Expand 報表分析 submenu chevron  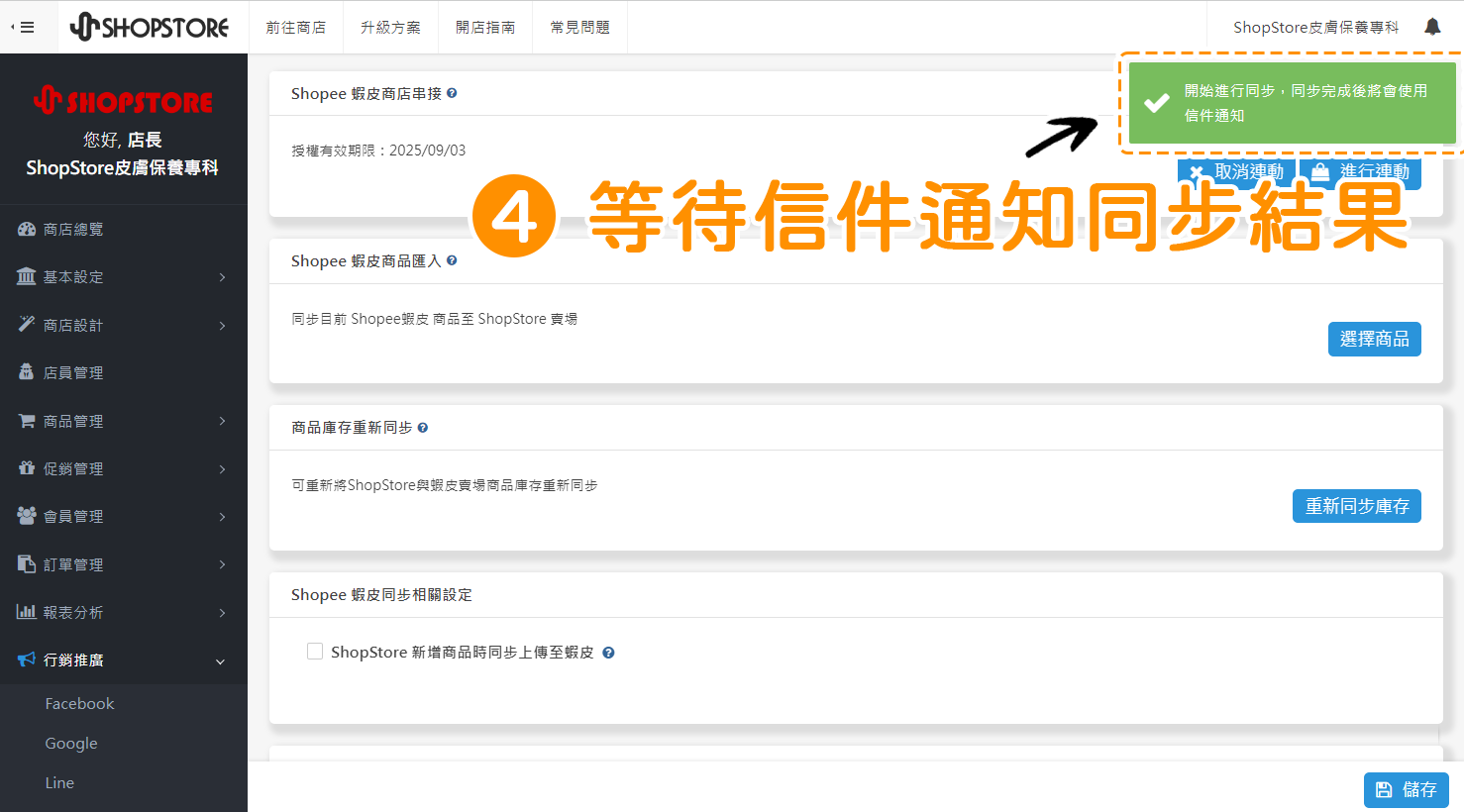pos(222,612)
